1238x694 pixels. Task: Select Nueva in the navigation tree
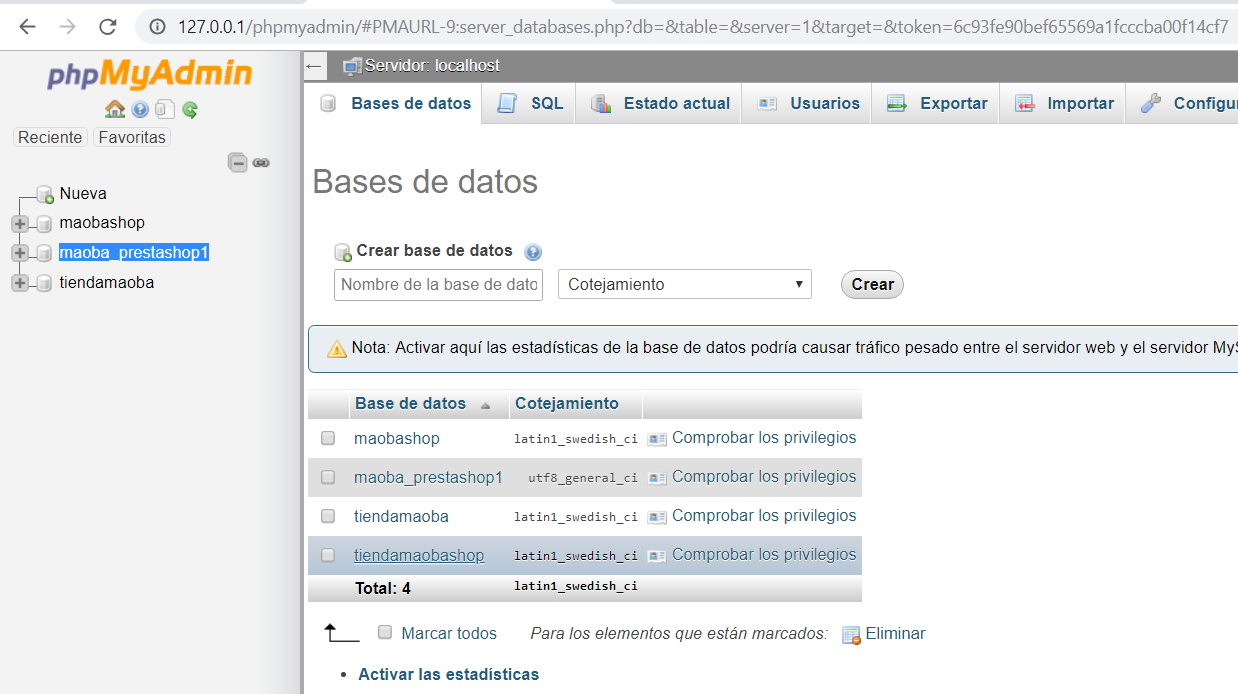(83, 193)
